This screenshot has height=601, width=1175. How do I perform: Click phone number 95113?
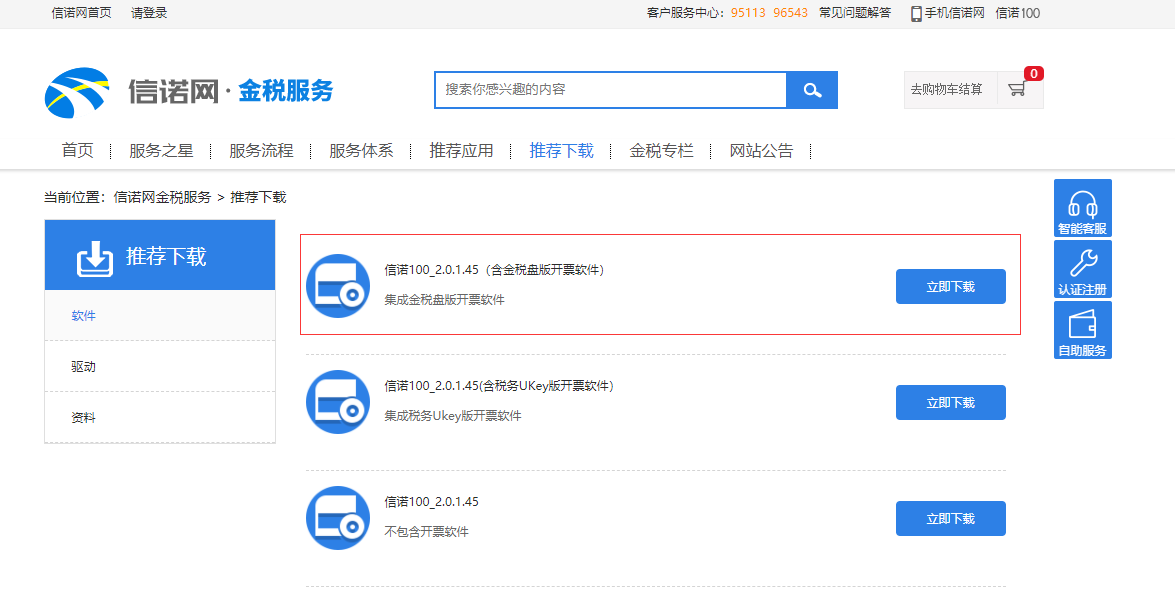[748, 13]
